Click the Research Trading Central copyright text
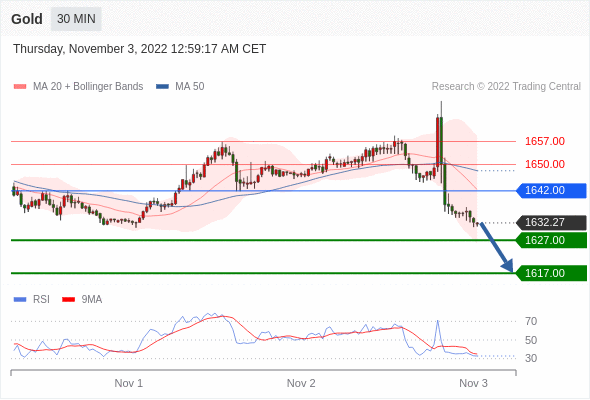590x400 pixels. click(x=506, y=87)
